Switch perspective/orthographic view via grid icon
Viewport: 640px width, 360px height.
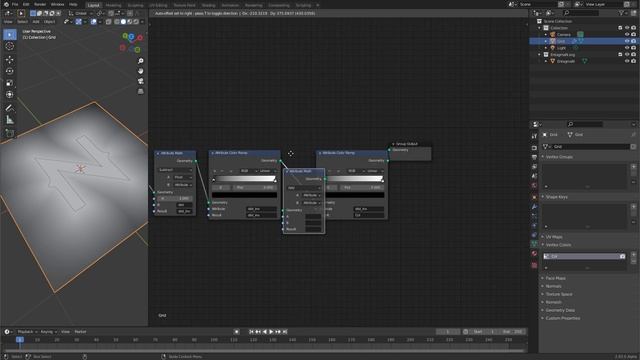(141, 91)
